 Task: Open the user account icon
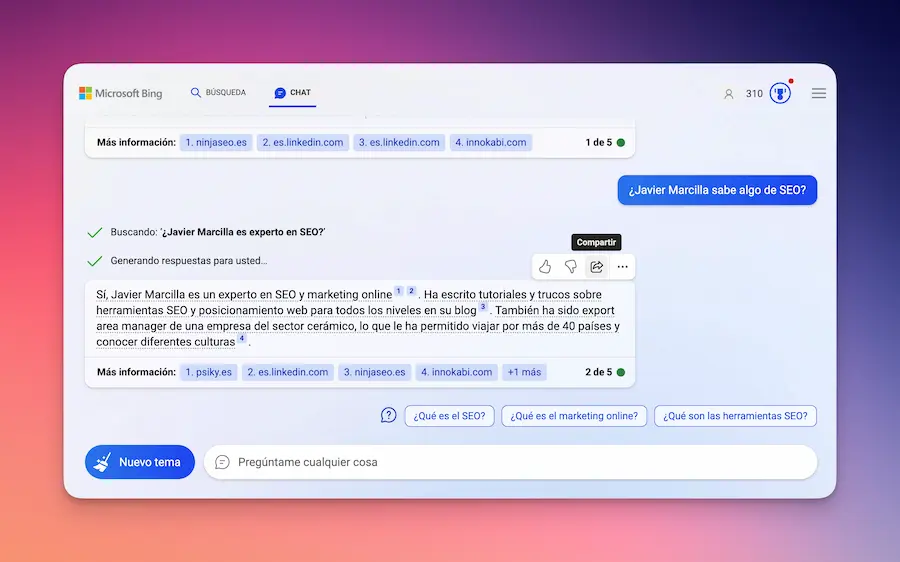point(728,94)
